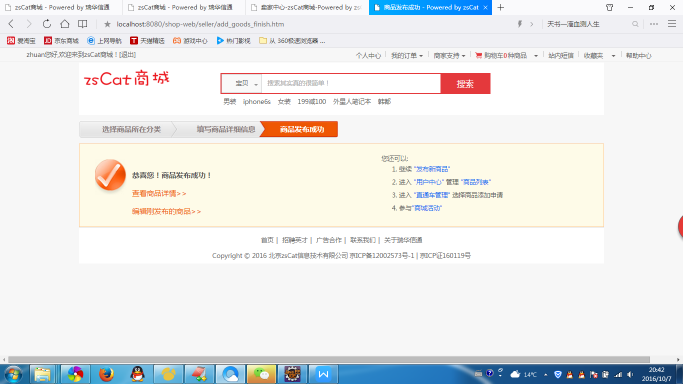Click the browser forward arrow

coord(29,24)
